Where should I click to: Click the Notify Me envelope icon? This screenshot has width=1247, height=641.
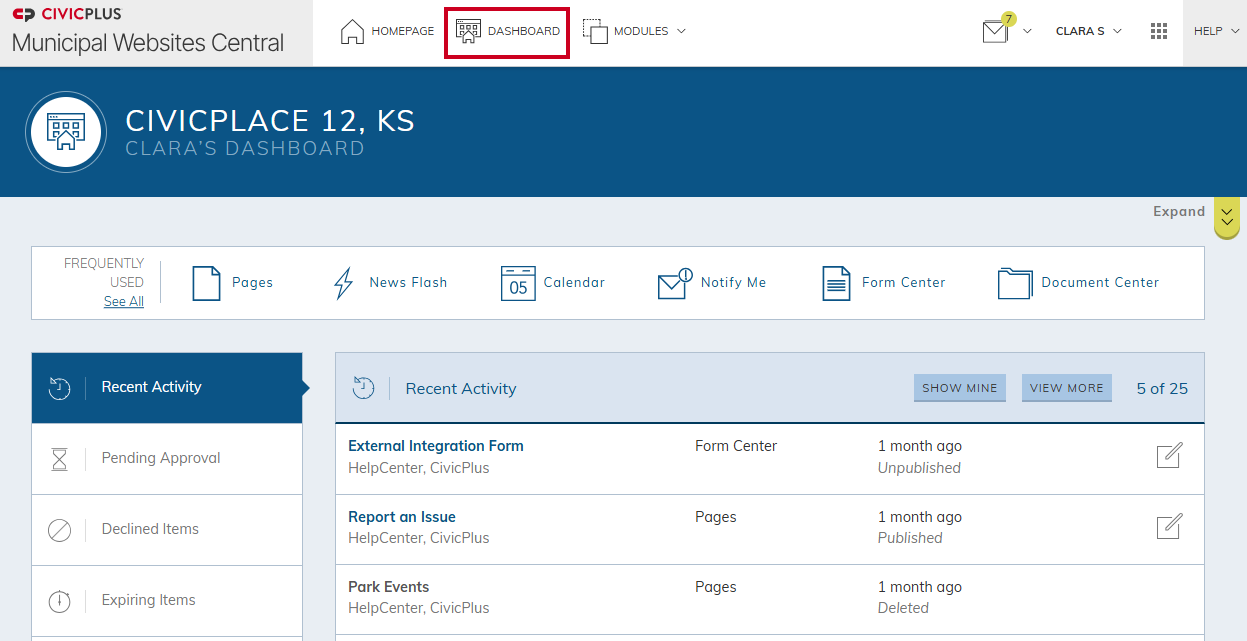tap(675, 283)
